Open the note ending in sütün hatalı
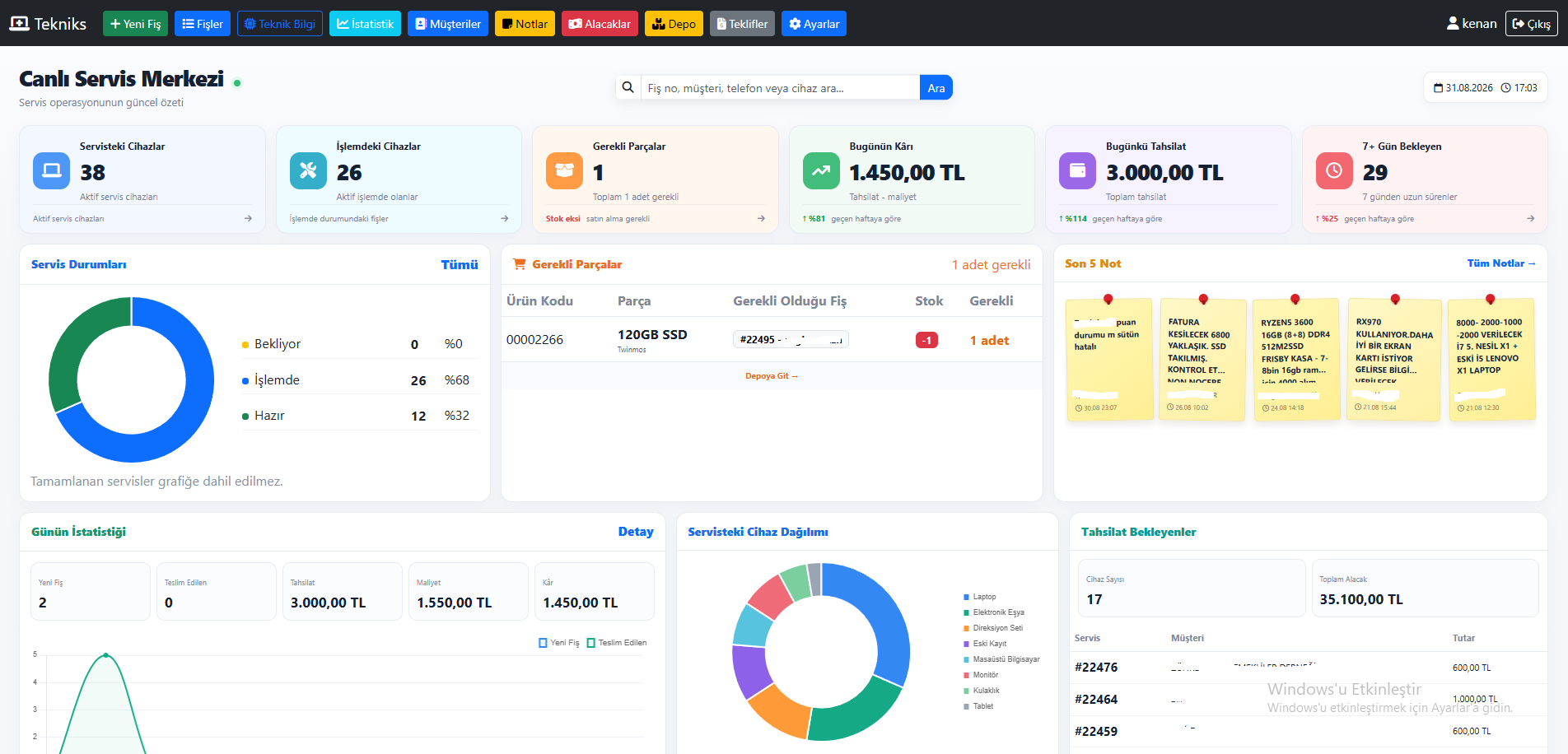 coord(1109,359)
